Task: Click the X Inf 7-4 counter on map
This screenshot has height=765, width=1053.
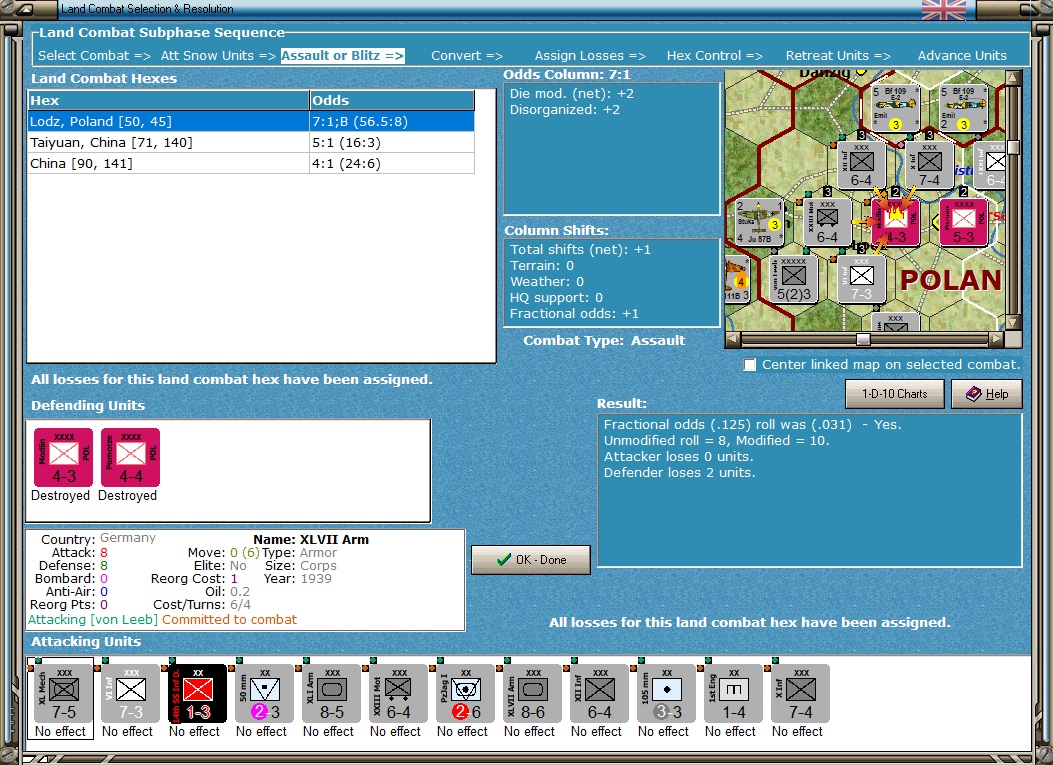Action: click(929, 165)
